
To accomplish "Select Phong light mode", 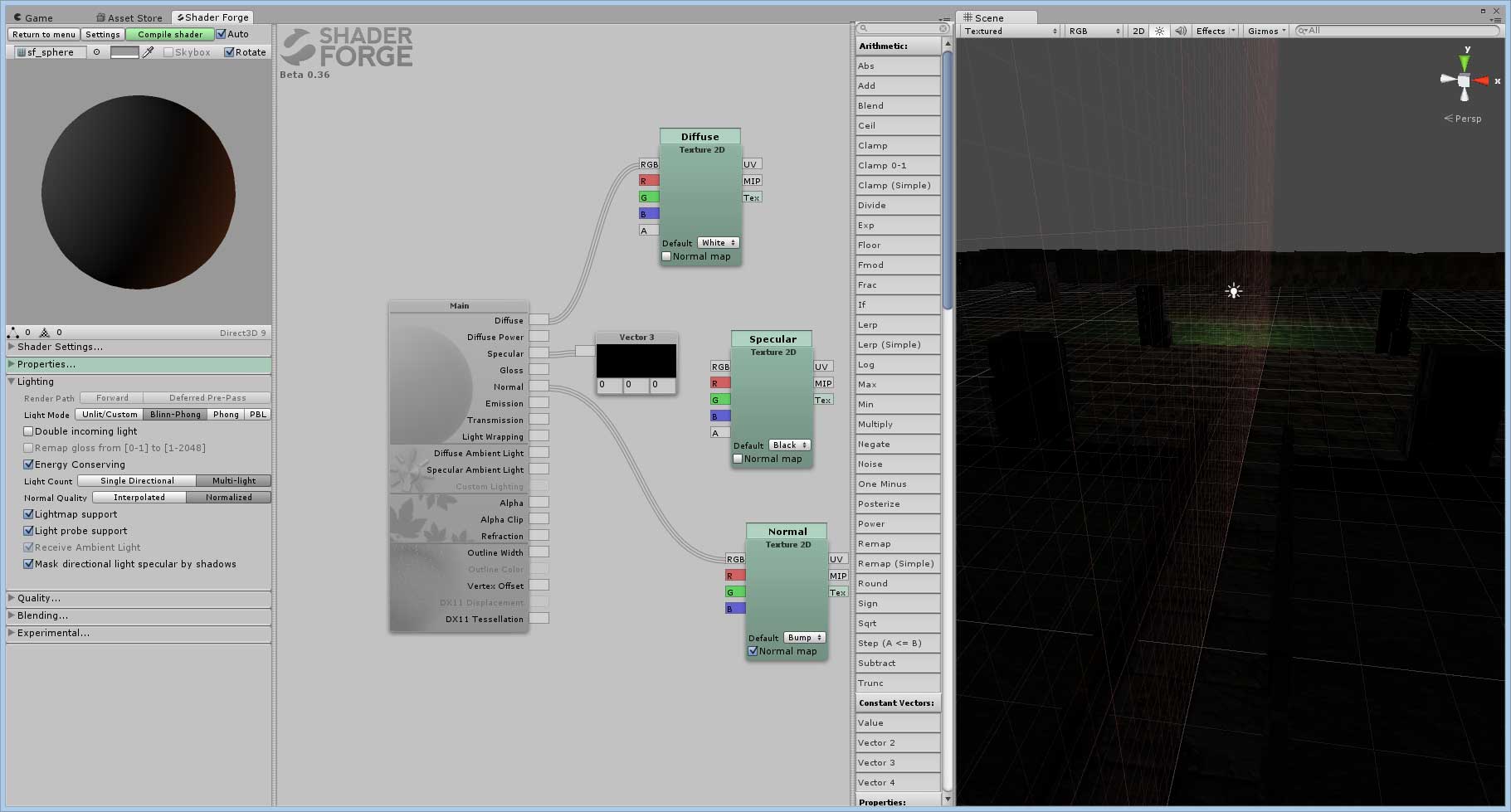I will 226,415.
